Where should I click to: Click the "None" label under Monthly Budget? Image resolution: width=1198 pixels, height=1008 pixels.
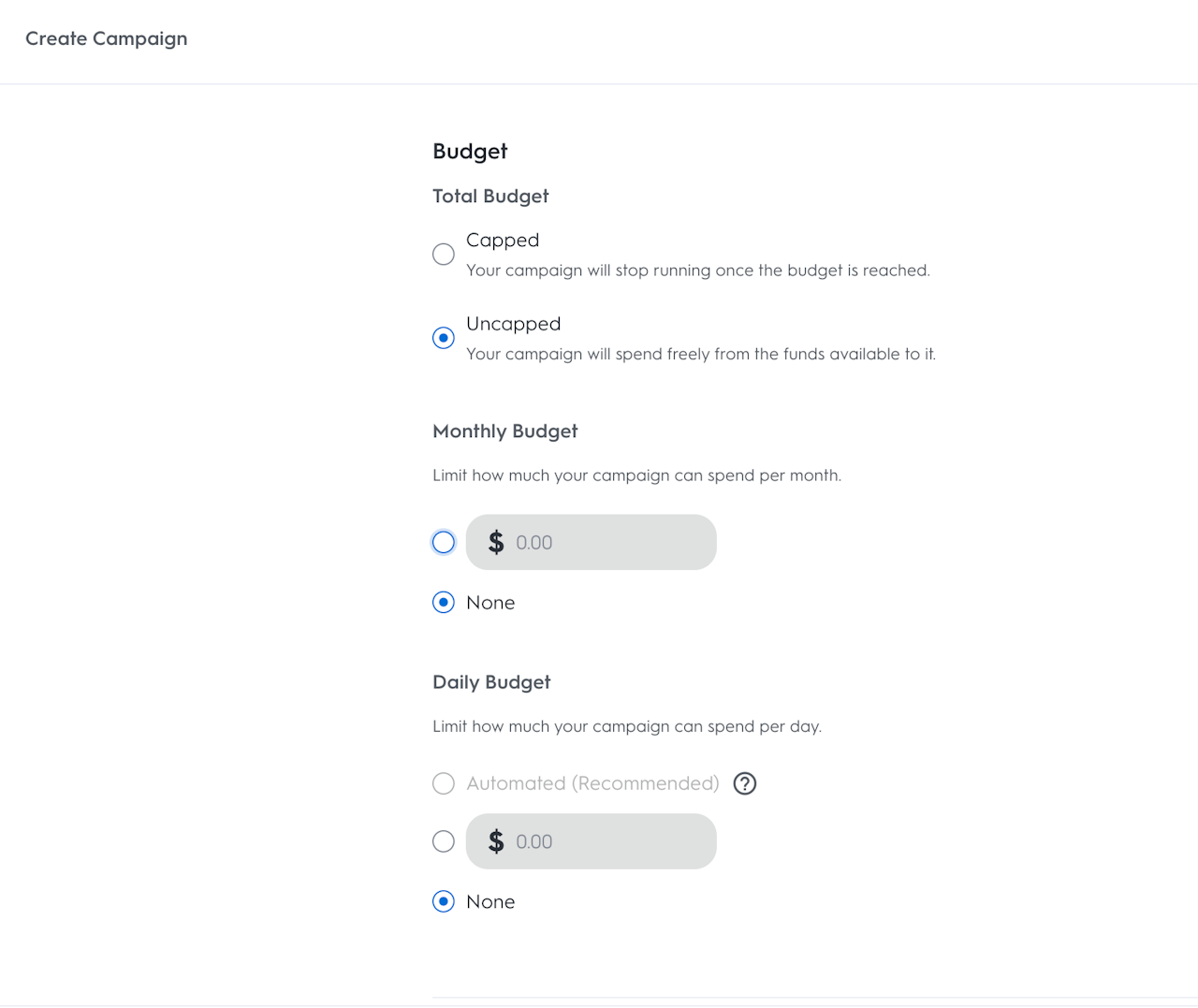tap(490, 603)
